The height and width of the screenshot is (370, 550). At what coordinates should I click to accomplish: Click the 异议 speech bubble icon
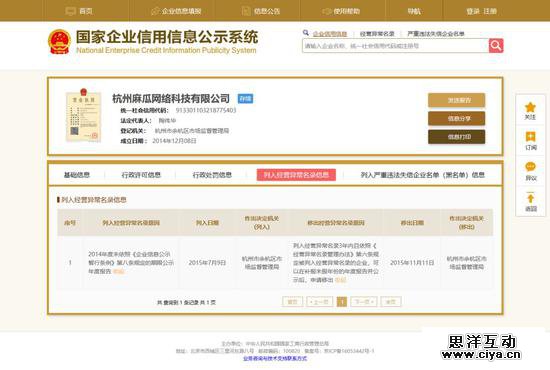(530, 167)
